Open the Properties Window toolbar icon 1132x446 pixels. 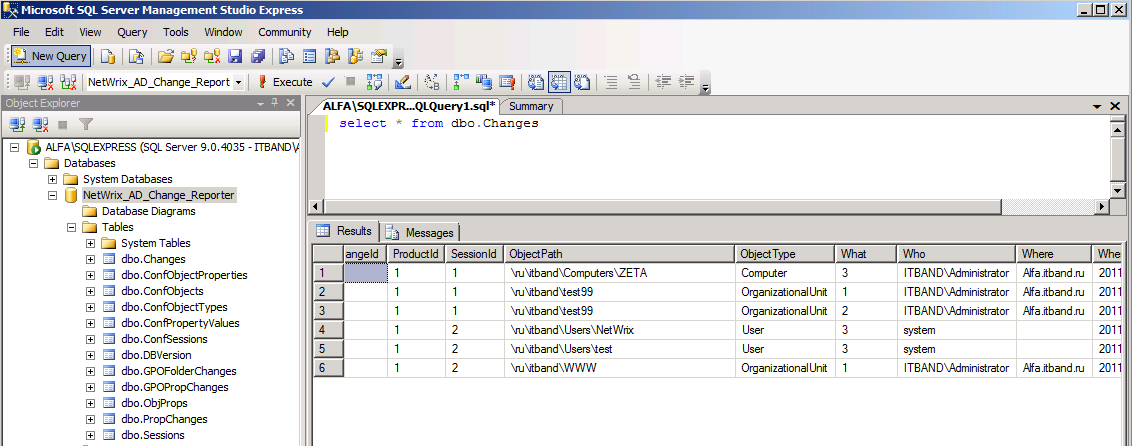point(378,56)
